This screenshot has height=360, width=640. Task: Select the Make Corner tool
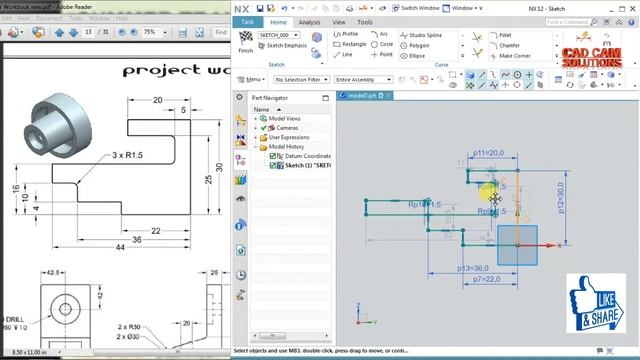point(511,56)
